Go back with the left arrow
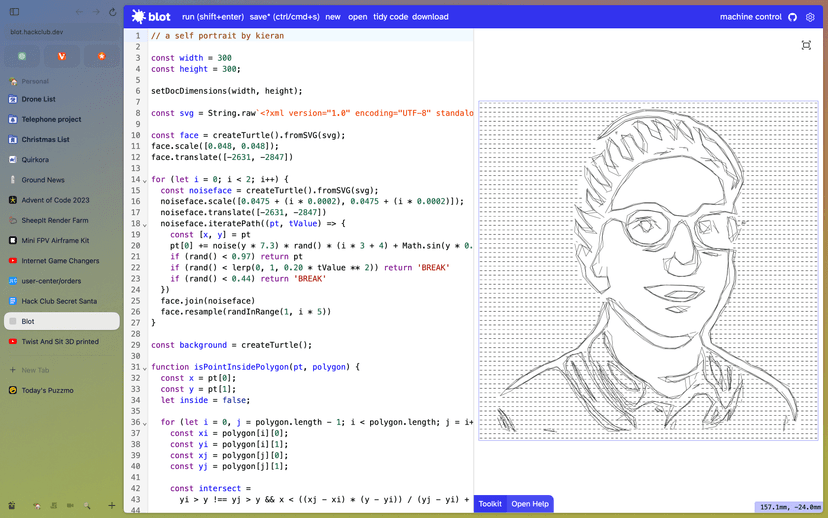 (x=79, y=12)
